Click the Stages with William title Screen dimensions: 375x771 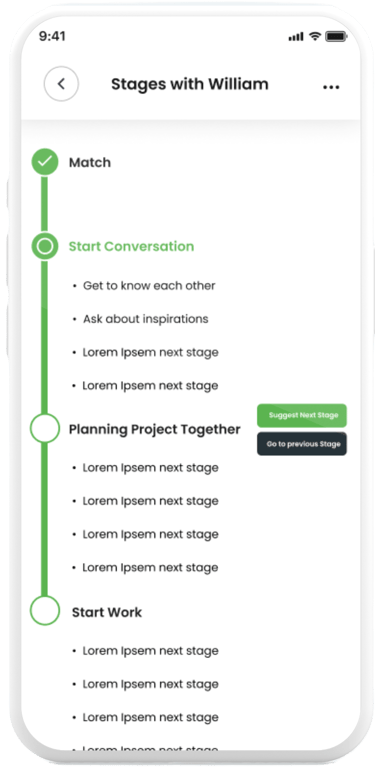[x=190, y=84]
